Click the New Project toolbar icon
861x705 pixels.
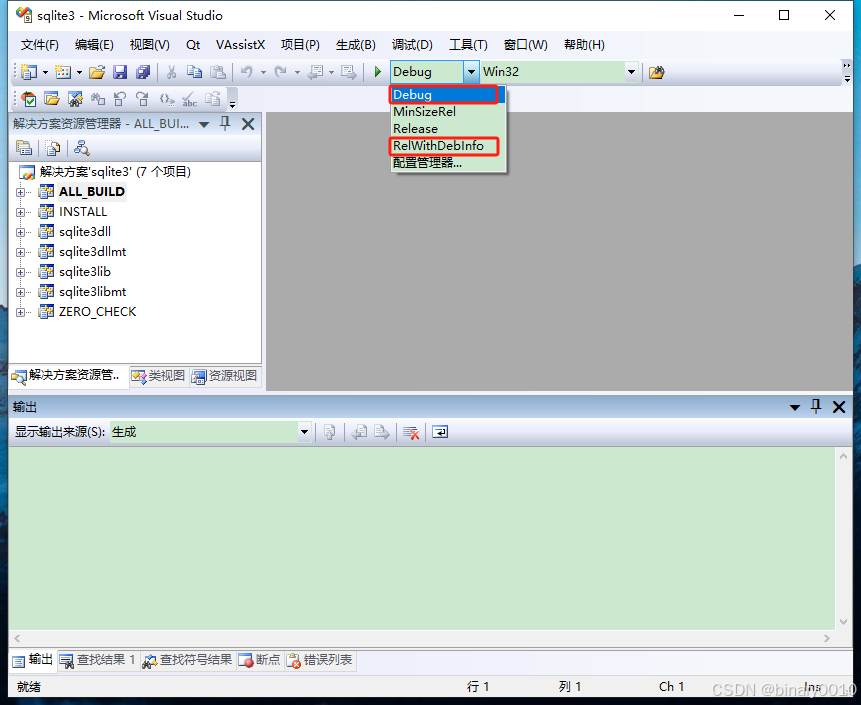tap(29, 72)
